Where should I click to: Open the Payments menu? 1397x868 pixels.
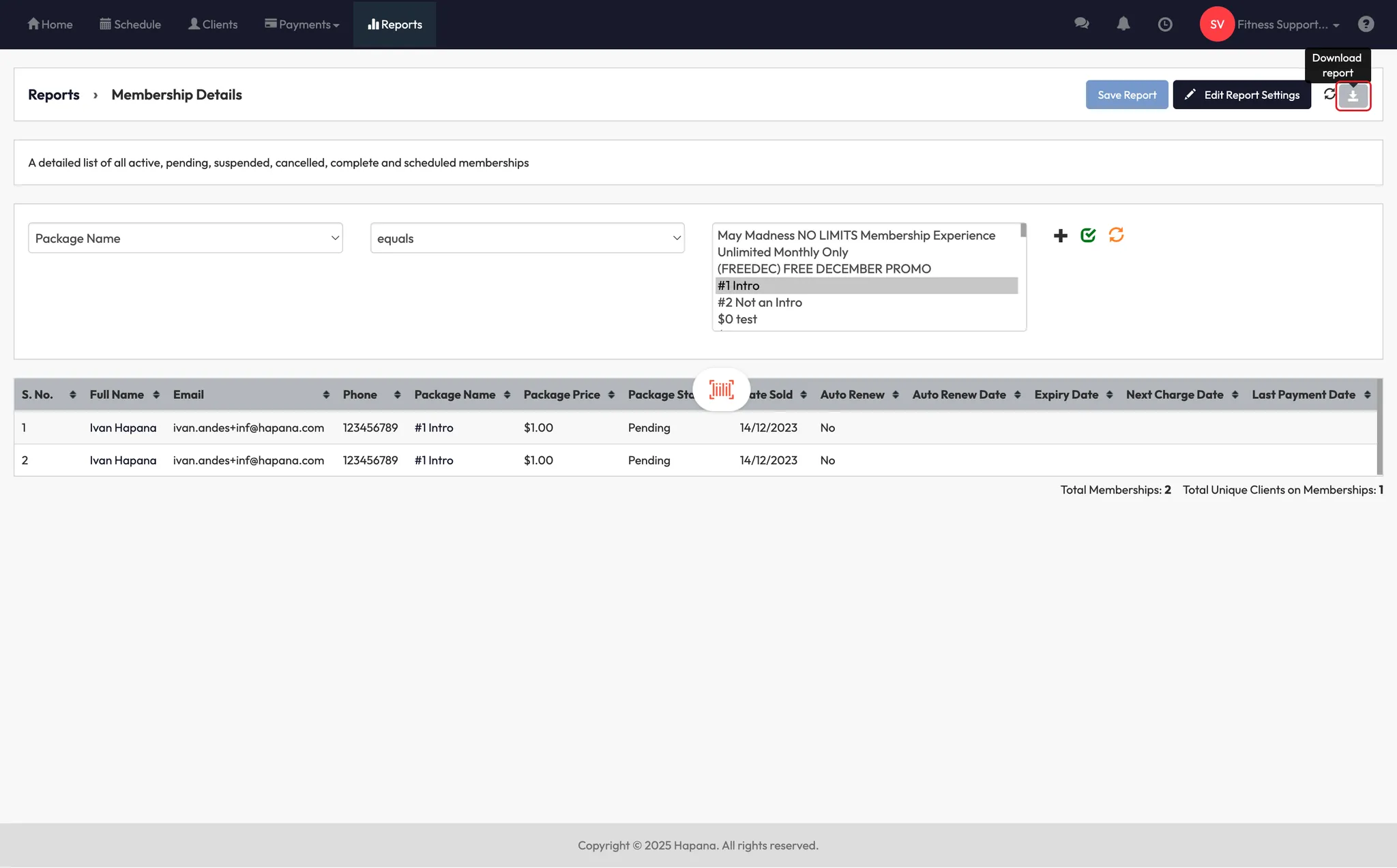pos(302,25)
